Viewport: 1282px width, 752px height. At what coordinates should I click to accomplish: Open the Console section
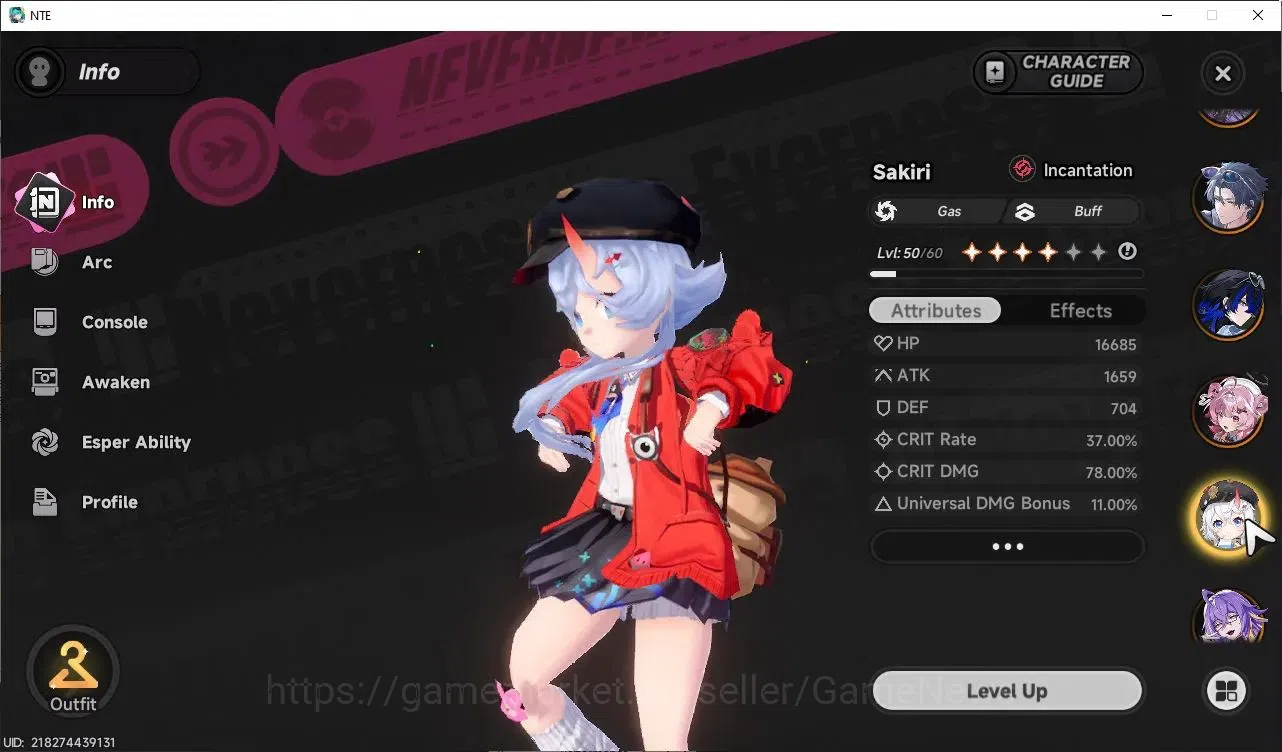[x=115, y=322]
